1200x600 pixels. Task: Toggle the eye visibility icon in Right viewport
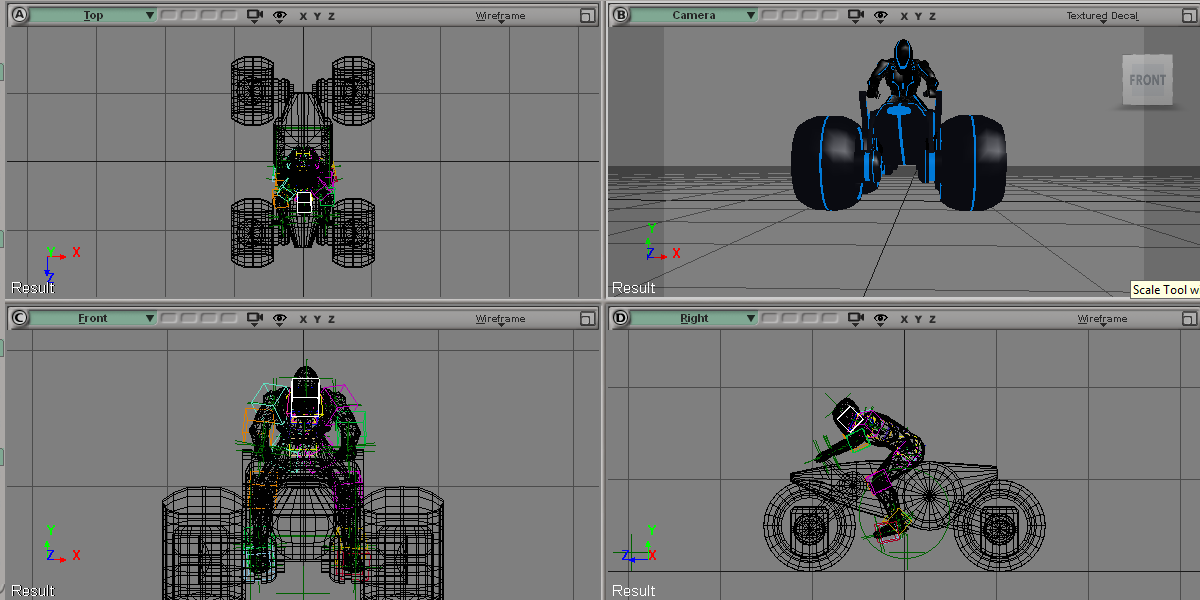[x=881, y=319]
